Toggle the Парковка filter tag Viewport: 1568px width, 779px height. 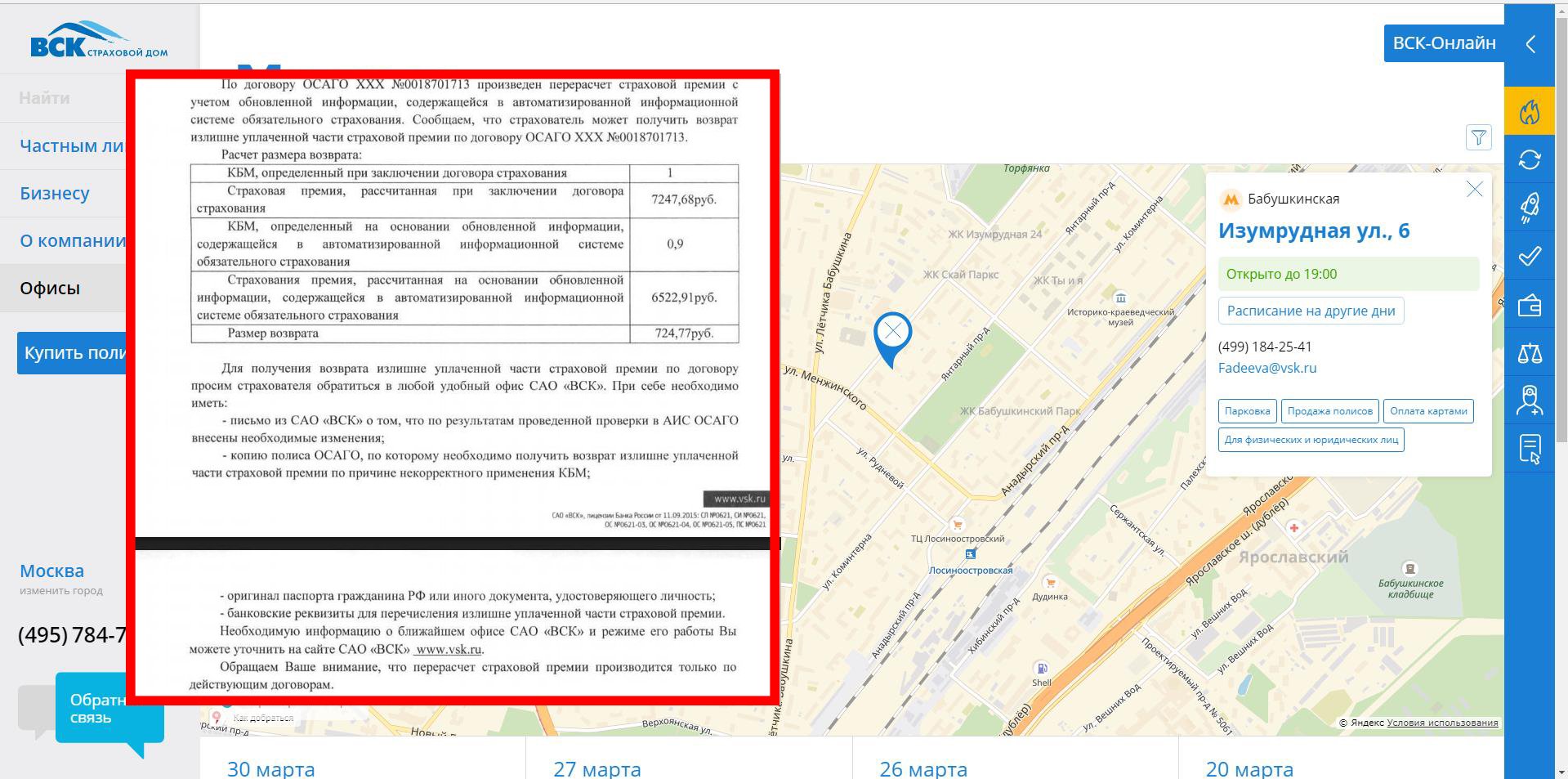(1247, 411)
